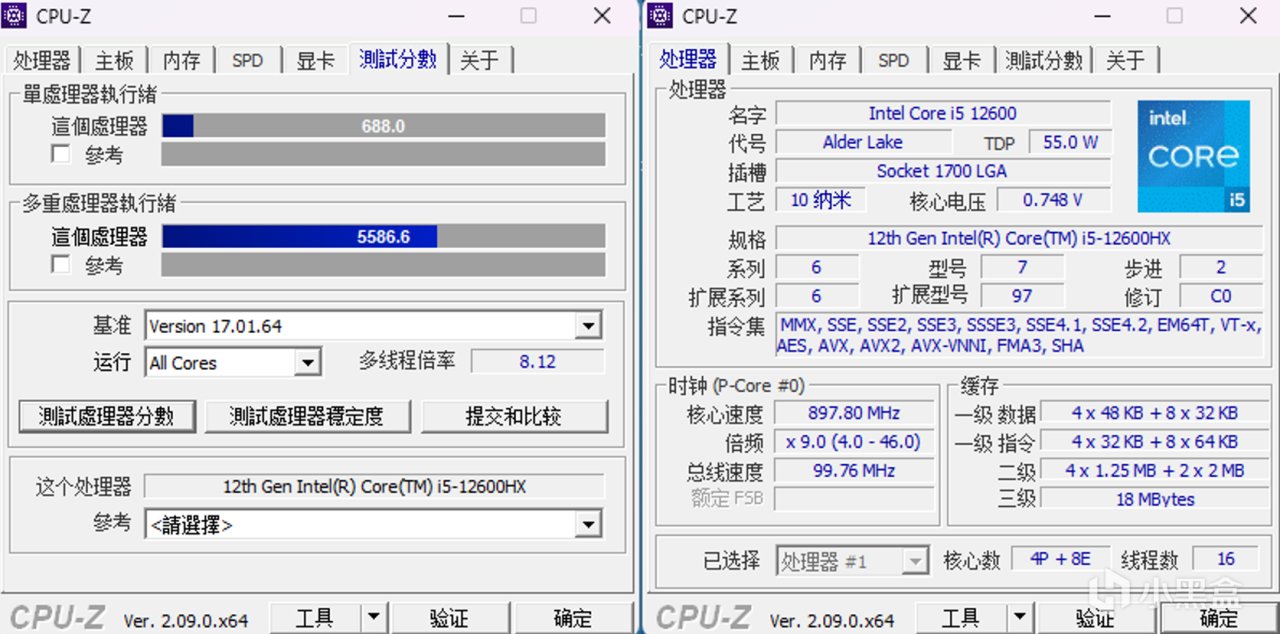This screenshot has height=634, width=1280.
Task: Switch to 显卡 tab in right window
Action: pos(962,61)
